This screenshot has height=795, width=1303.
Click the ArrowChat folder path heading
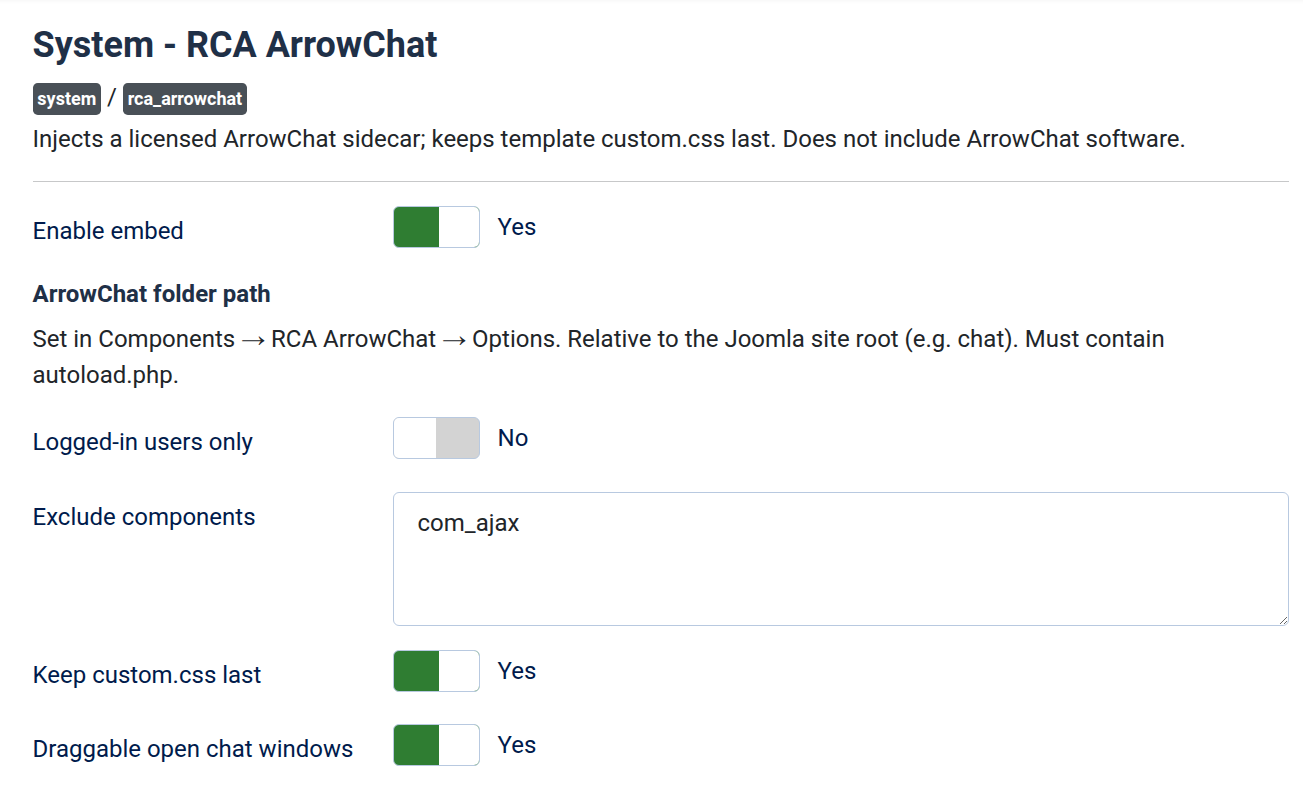point(152,294)
